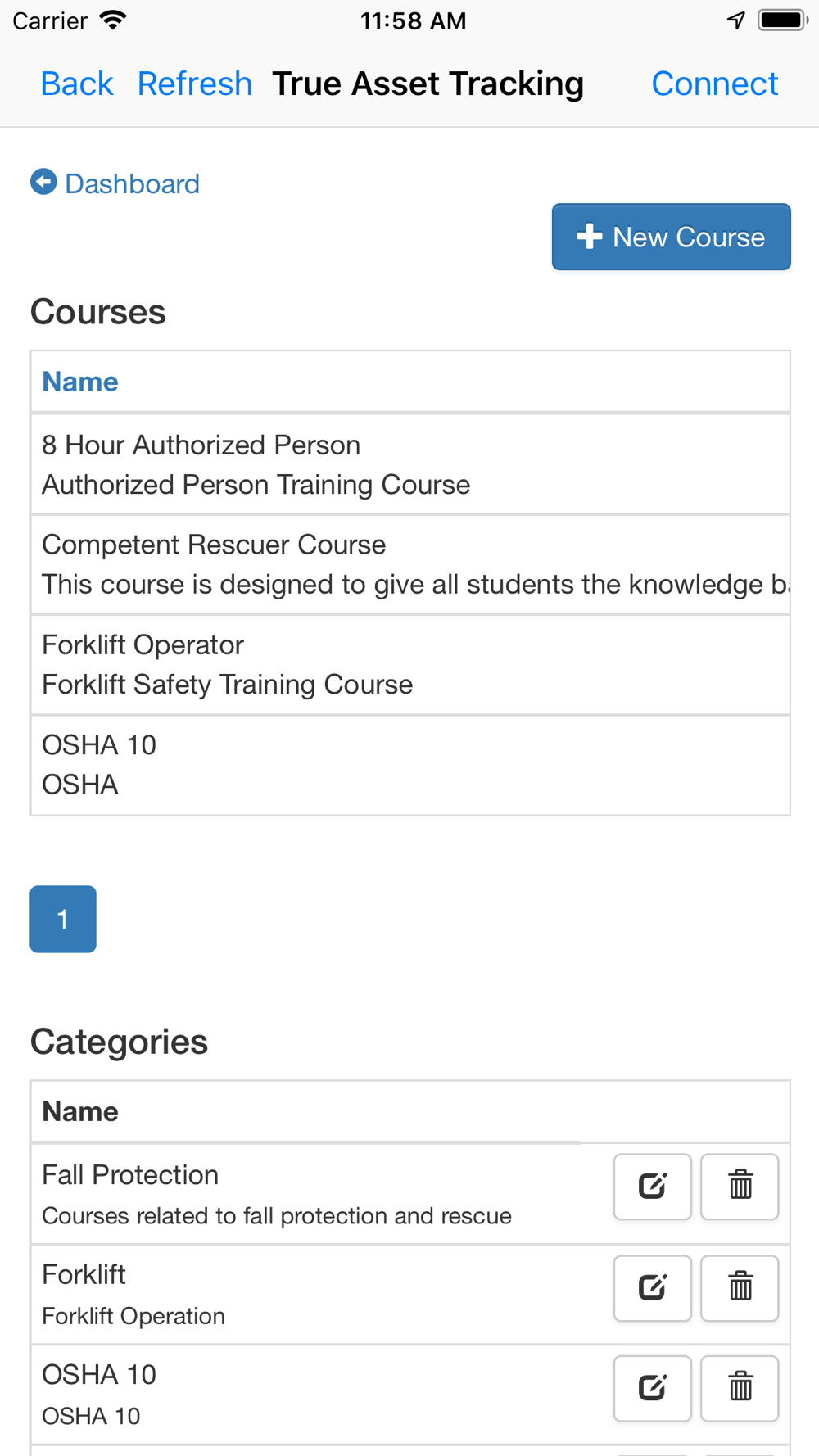Viewport: 819px width, 1456px height.
Task: Click the Dashboard back-arrow icon
Action: (43, 182)
